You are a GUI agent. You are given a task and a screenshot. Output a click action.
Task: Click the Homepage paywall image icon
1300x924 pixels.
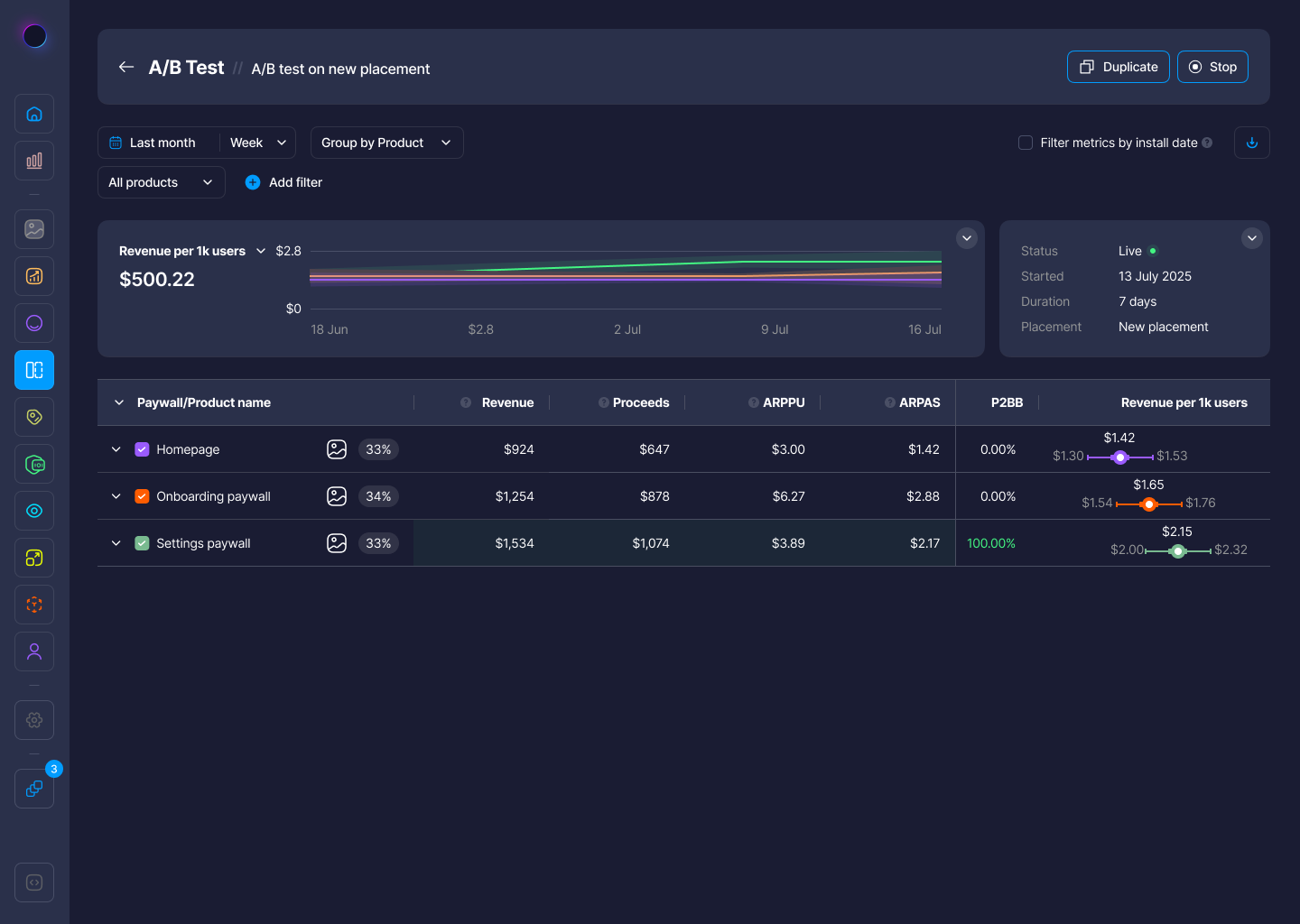pos(337,449)
